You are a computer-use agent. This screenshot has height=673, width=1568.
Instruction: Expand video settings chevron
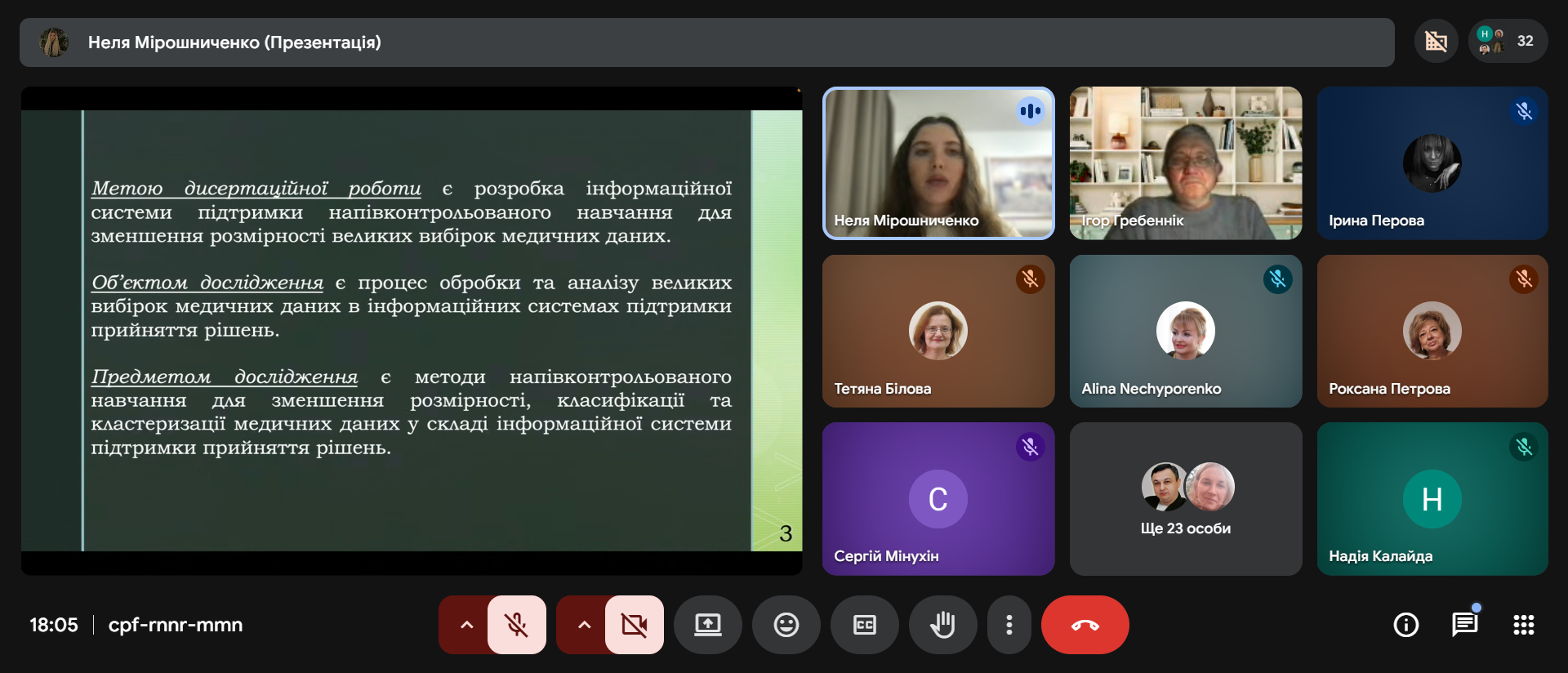584,625
